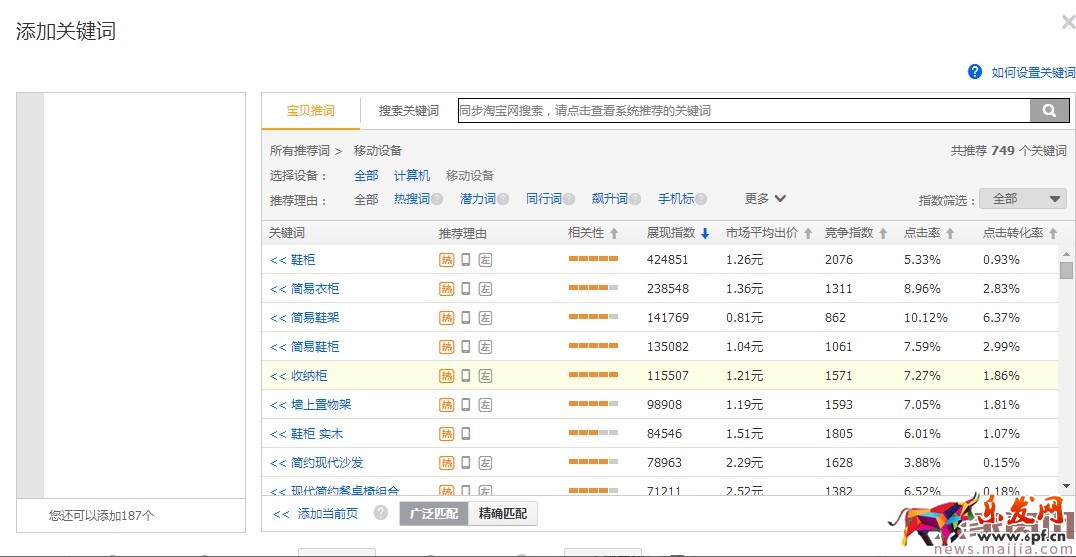Open the 宝贝推荐 tab
Screen dimensions: 1076x557
coord(310,111)
